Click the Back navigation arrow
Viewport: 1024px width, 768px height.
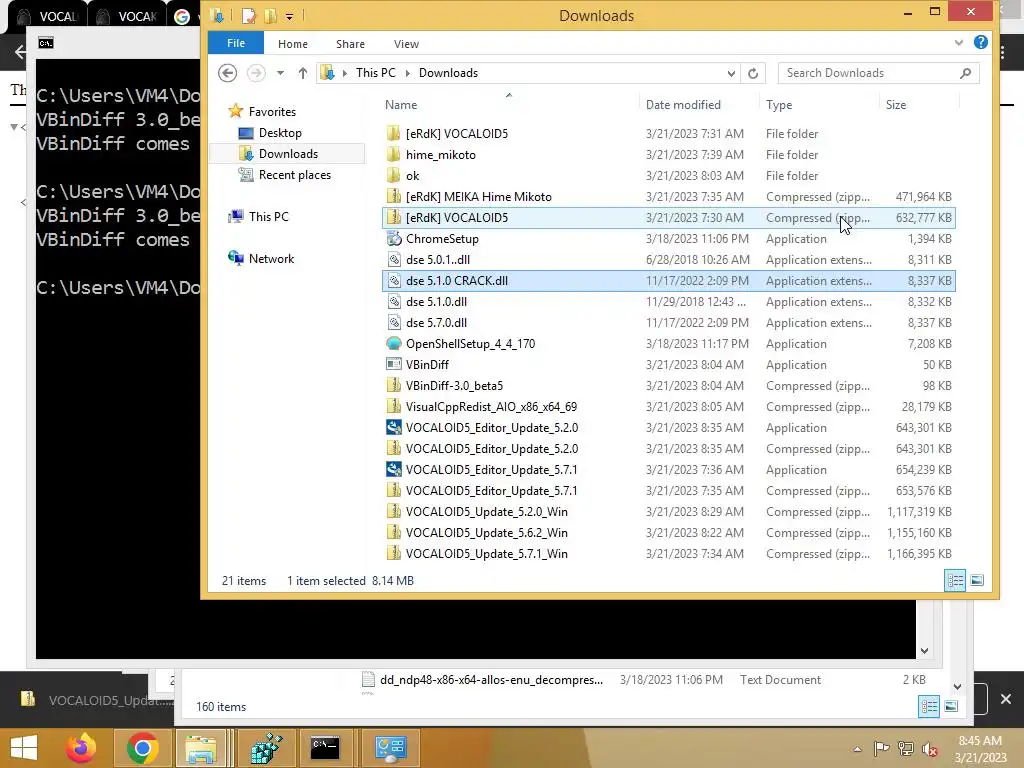[227, 72]
